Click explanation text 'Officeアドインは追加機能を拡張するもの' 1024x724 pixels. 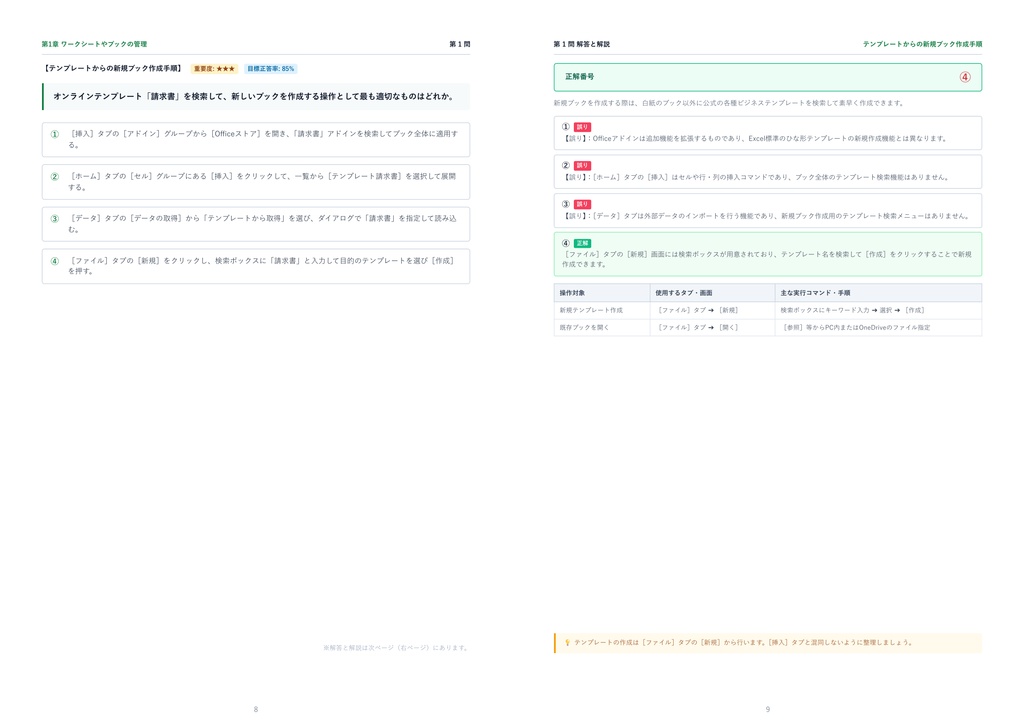(754, 138)
